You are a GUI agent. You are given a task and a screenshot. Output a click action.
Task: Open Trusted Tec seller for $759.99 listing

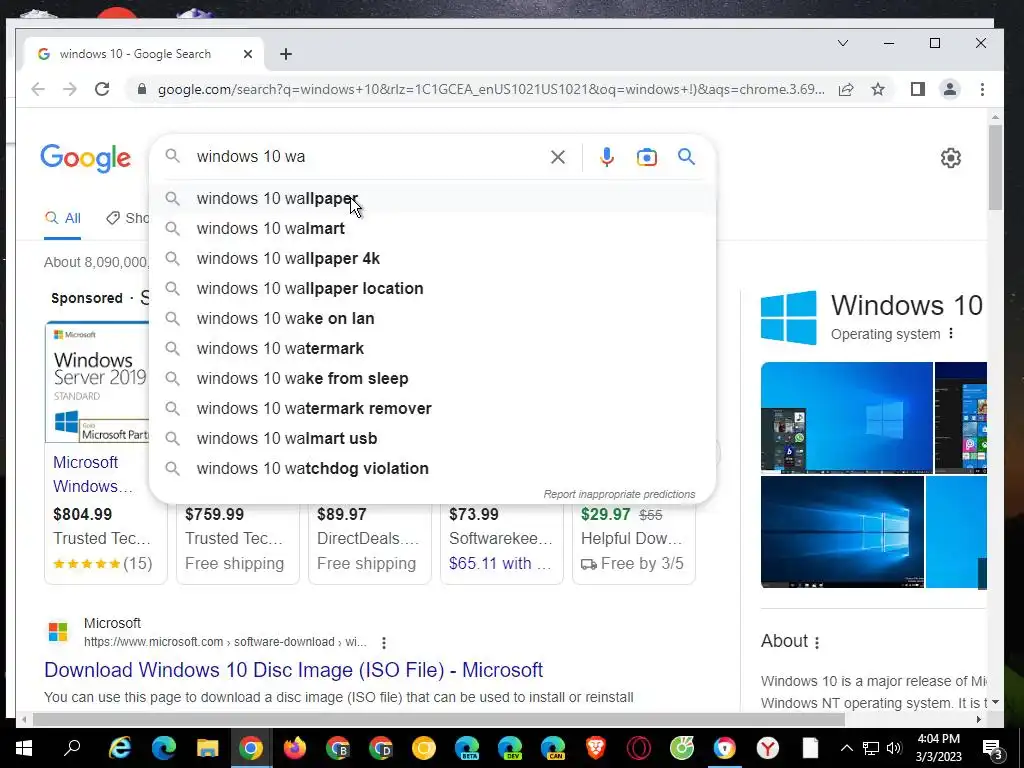[x=234, y=539]
